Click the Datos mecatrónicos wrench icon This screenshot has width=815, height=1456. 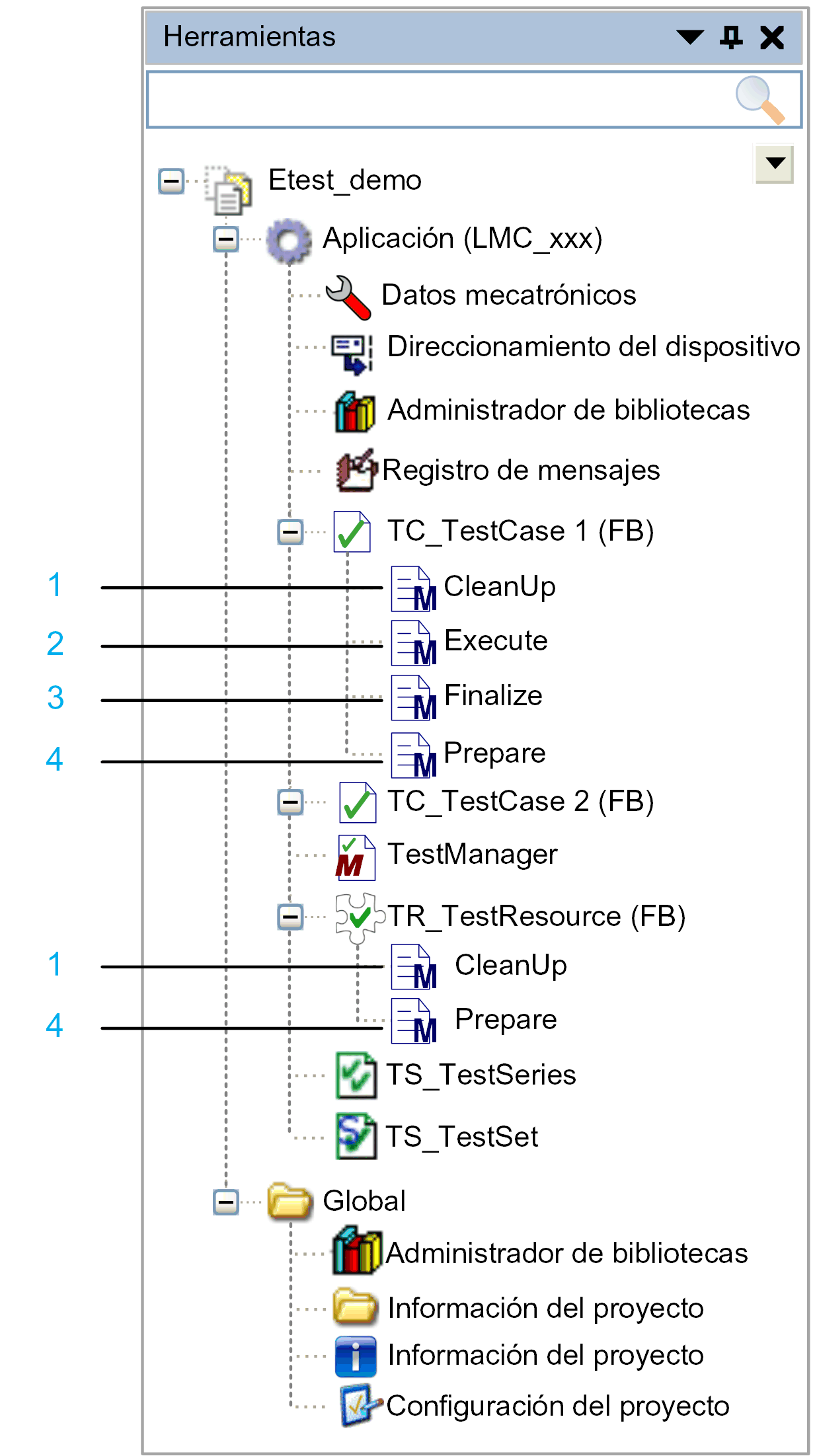pos(348,297)
